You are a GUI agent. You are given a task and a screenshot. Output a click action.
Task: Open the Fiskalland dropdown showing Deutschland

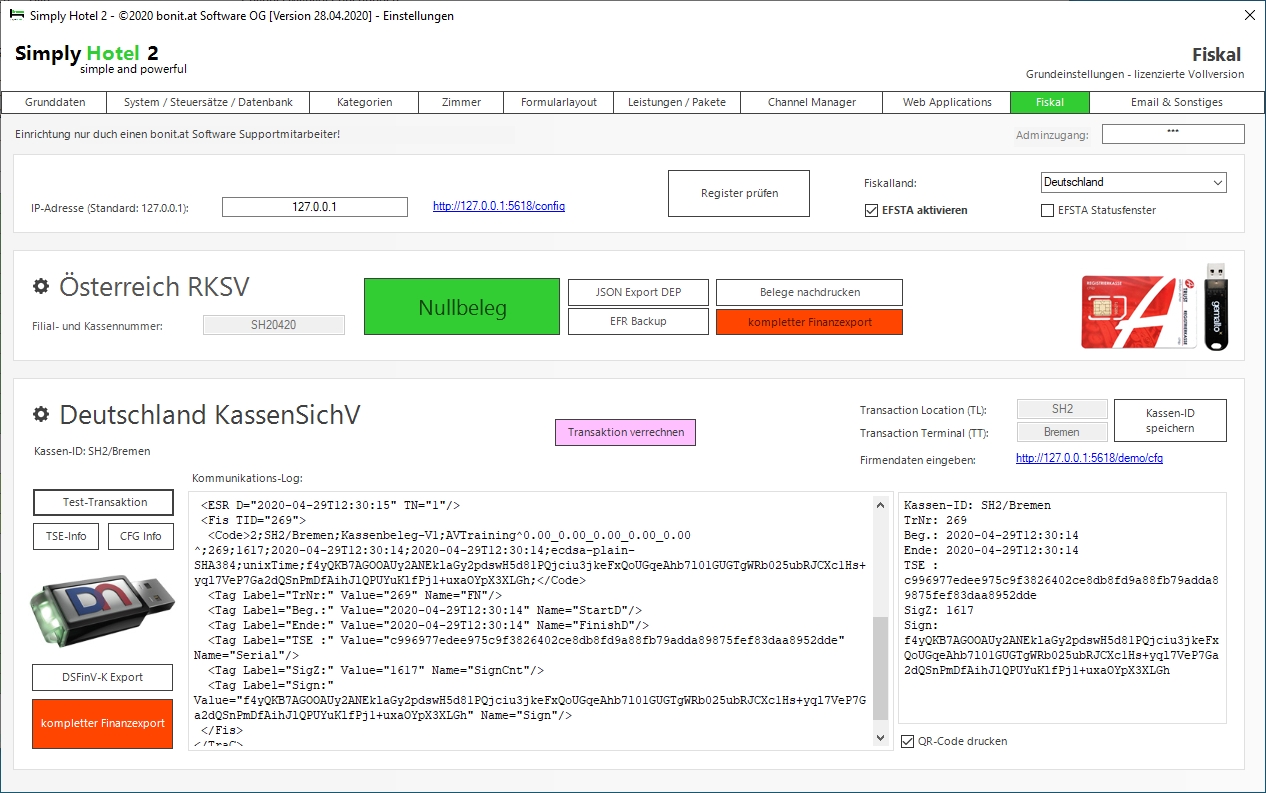(x=1133, y=183)
